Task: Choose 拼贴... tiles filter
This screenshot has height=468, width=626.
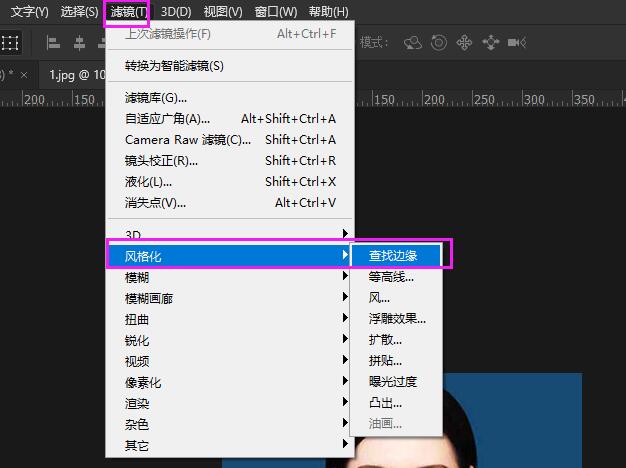Action: pyautogui.click(x=396, y=361)
